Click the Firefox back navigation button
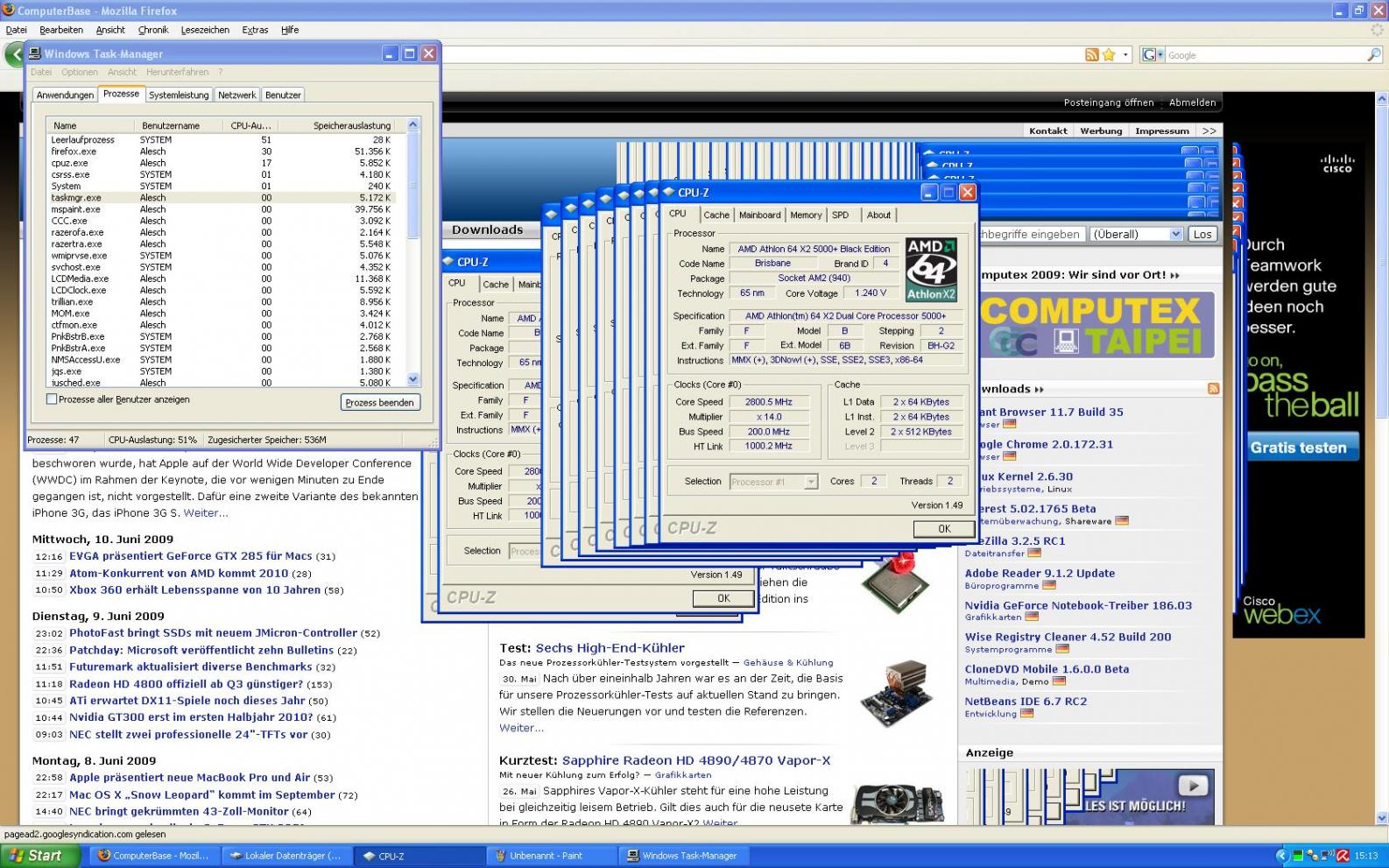The width and height of the screenshot is (1389, 868). (15, 54)
